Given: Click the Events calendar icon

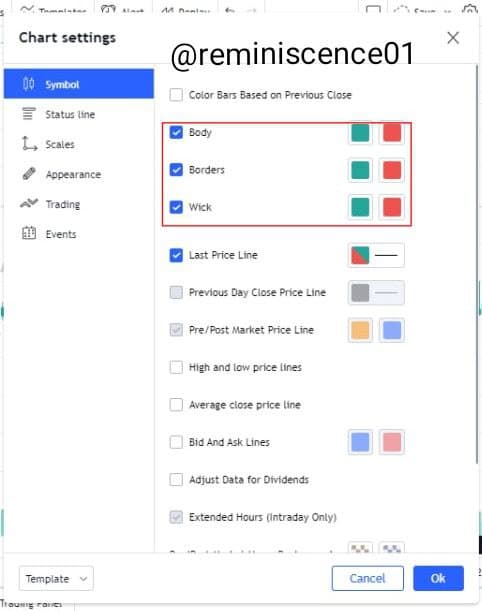Looking at the screenshot, I should click(x=29, y=233).
